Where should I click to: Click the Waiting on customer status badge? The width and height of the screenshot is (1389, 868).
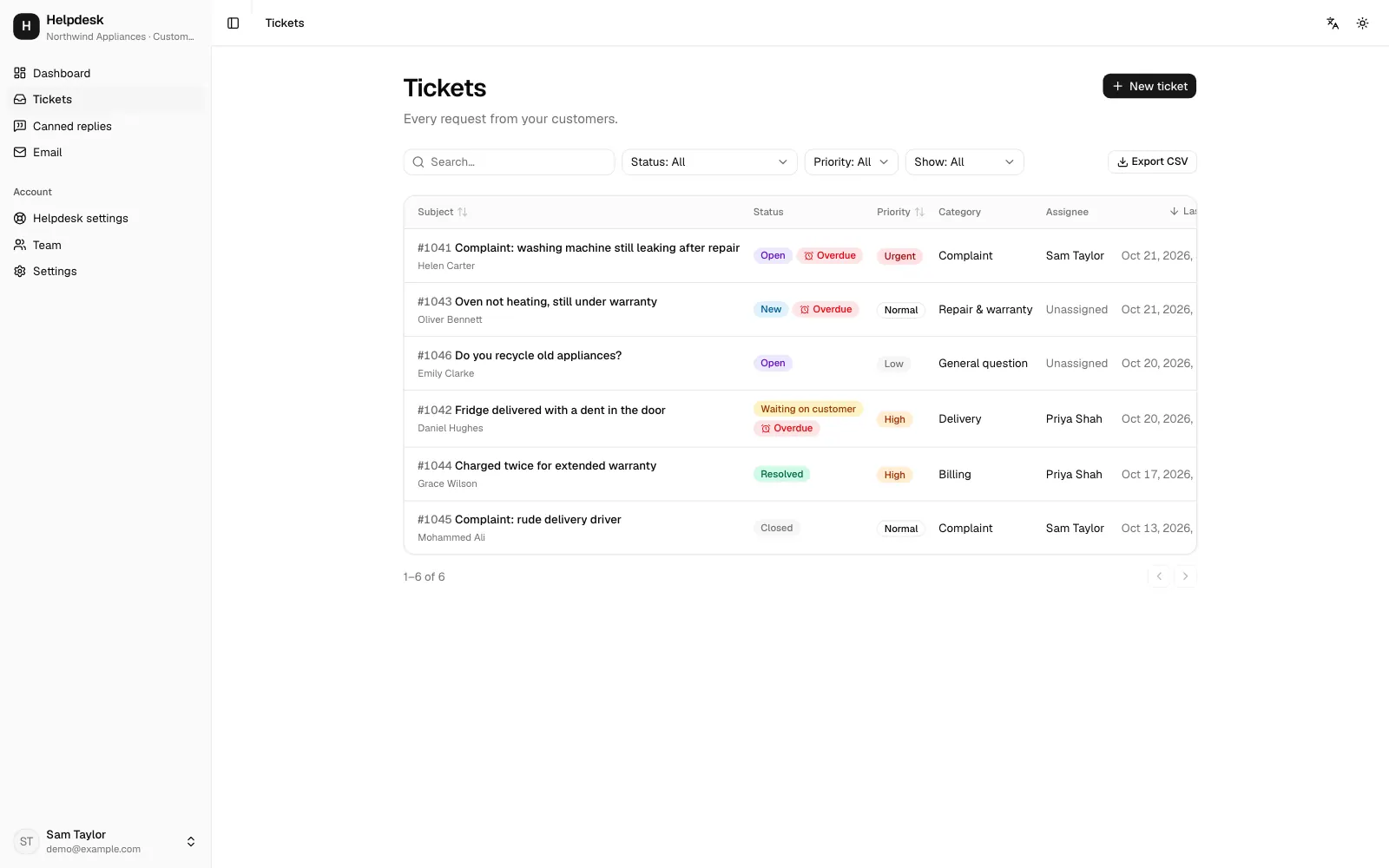808,409
